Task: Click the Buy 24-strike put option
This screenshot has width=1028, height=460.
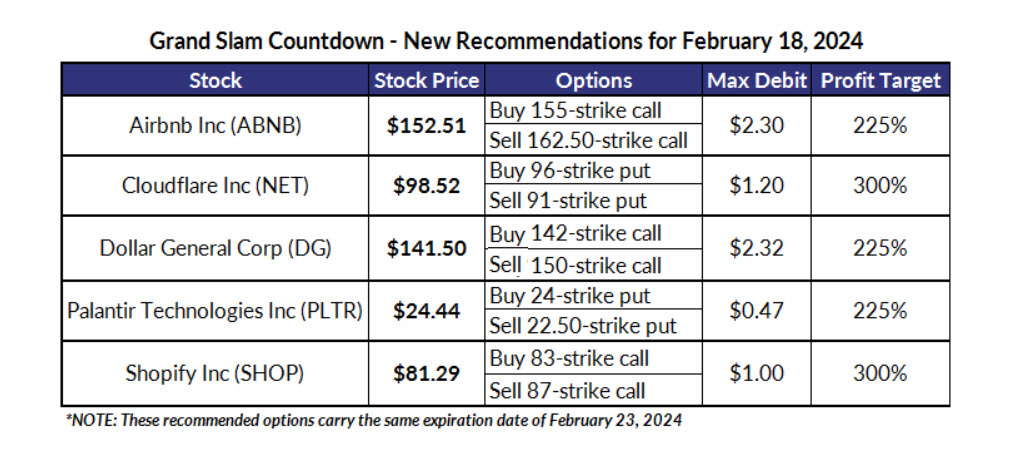Action: 569,296
